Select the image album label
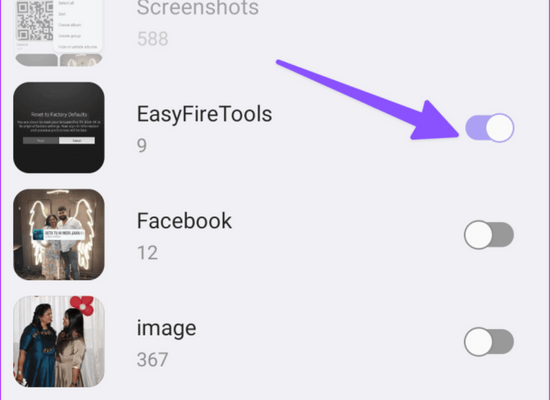Screen dimensions: 550x400 coord(166,328)
